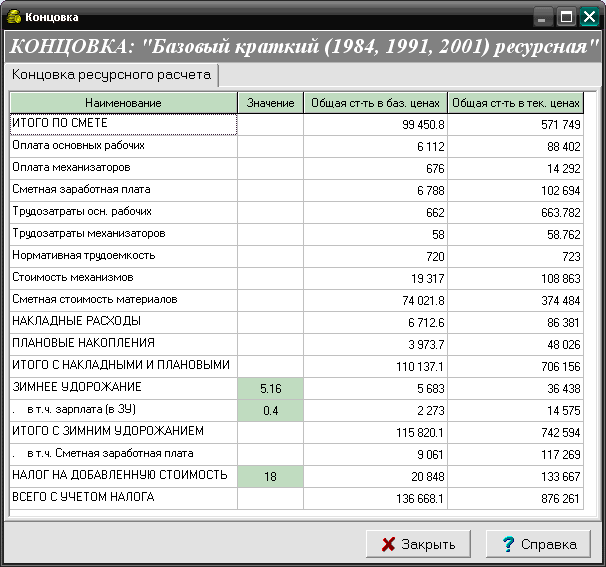Edit salary share value 0.4

[x=271, y=410]
